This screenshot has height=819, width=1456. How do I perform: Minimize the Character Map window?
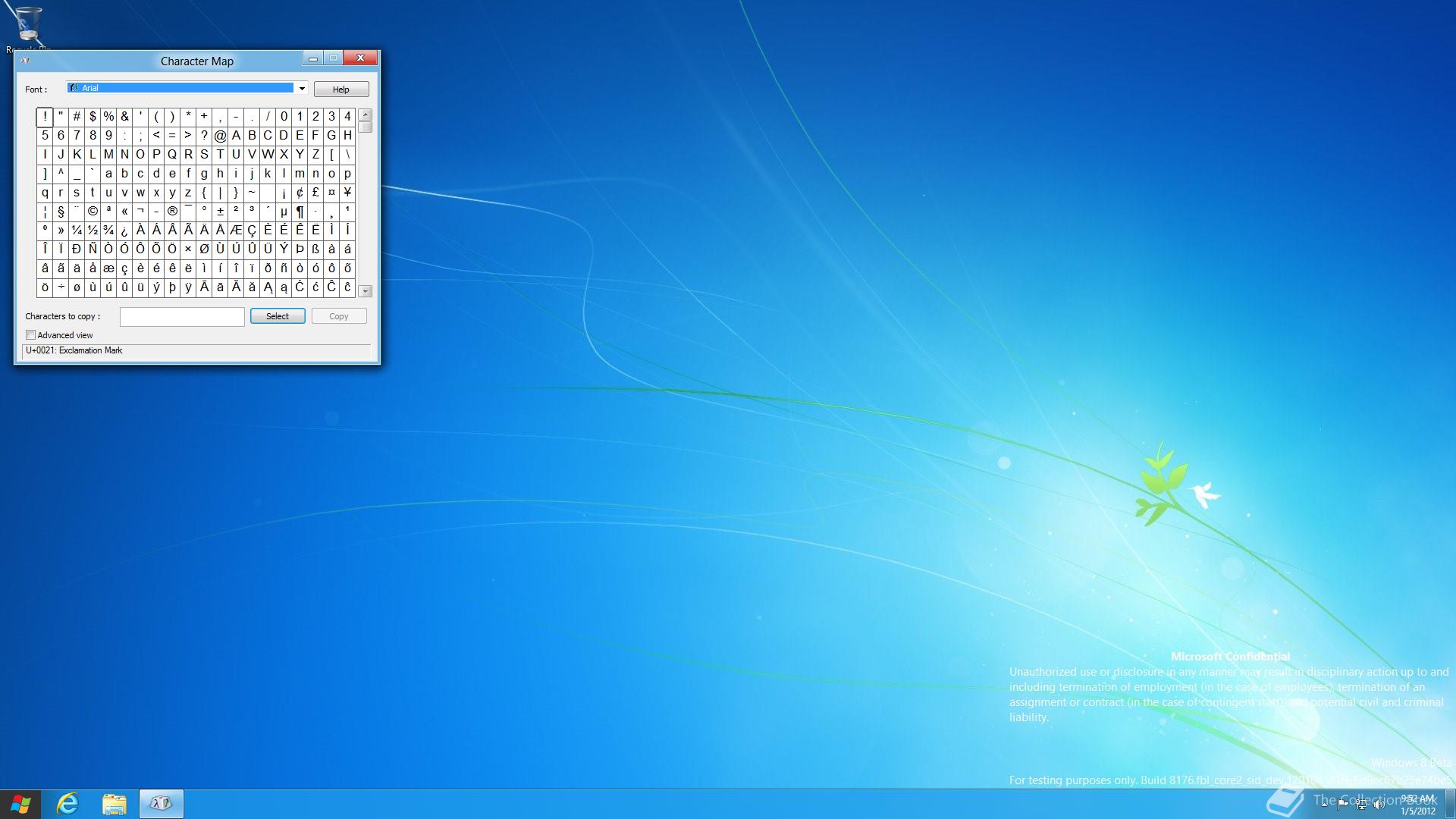(x=313, y=58)
